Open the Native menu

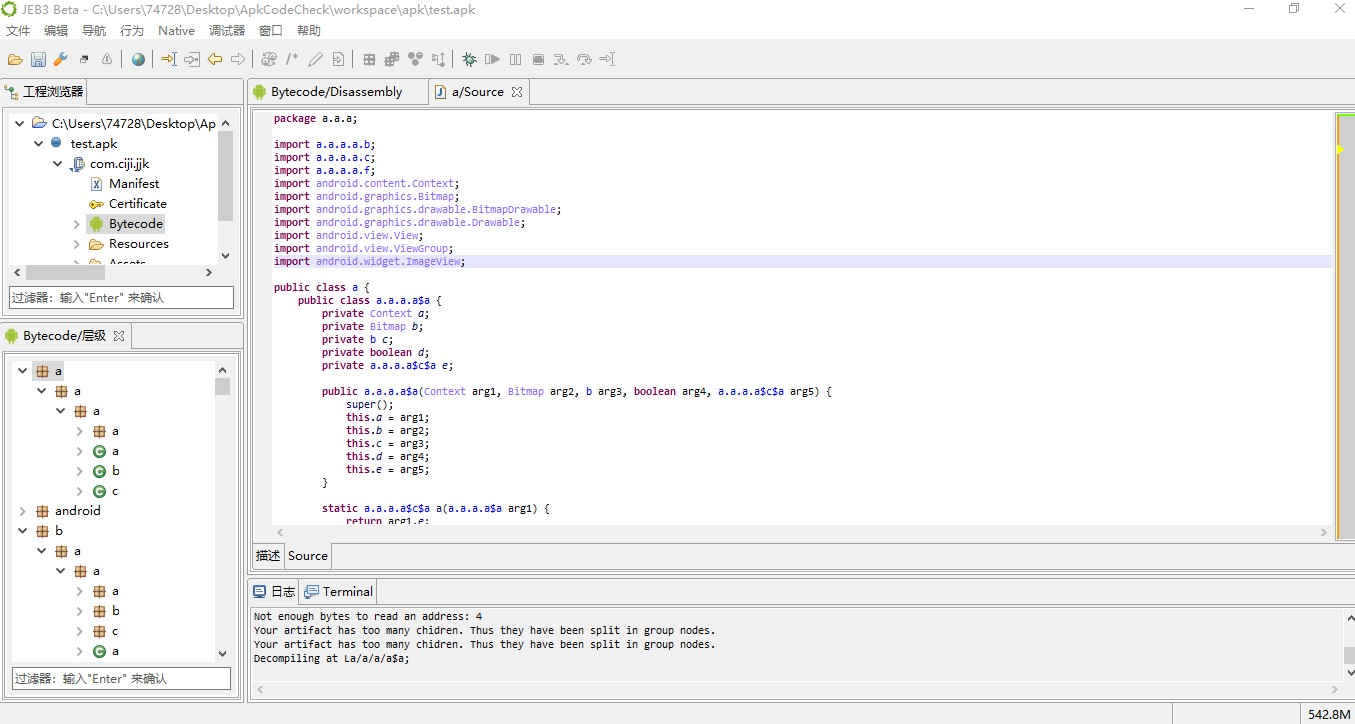(176, 31)
